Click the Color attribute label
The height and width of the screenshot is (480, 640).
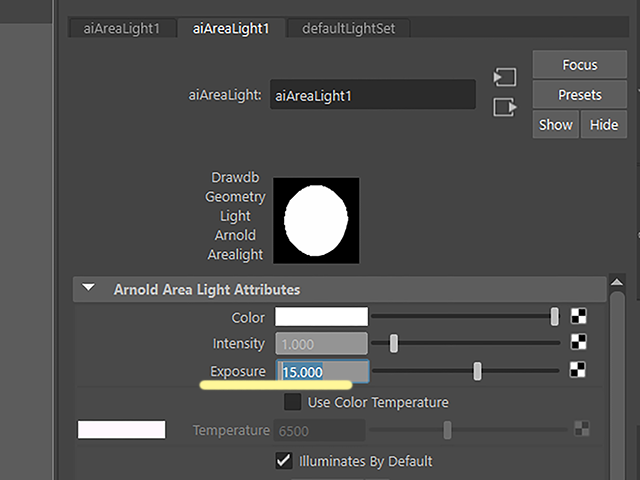coord(248,318)
